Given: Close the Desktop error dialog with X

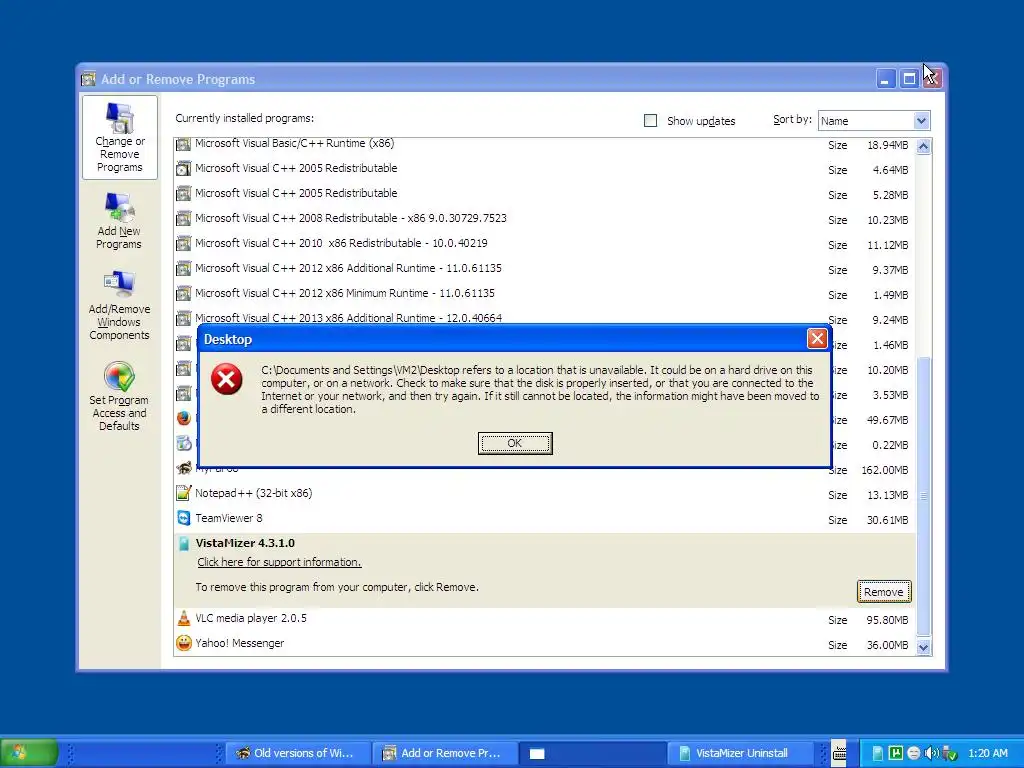Looking at the screenshot, I should [x=816, y=338].
